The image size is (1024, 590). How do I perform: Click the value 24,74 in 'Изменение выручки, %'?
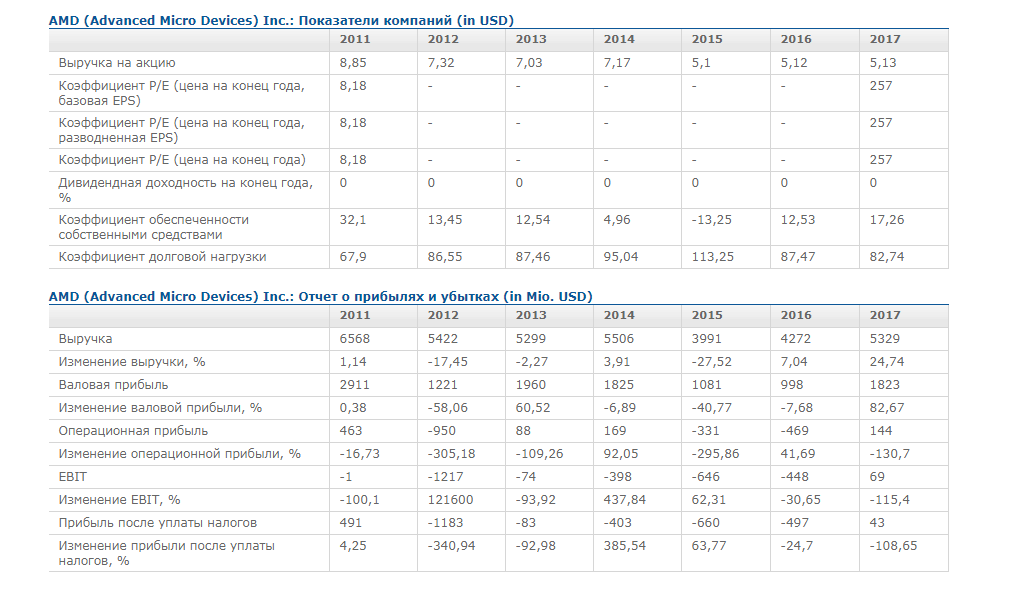[x=887, y=362]
